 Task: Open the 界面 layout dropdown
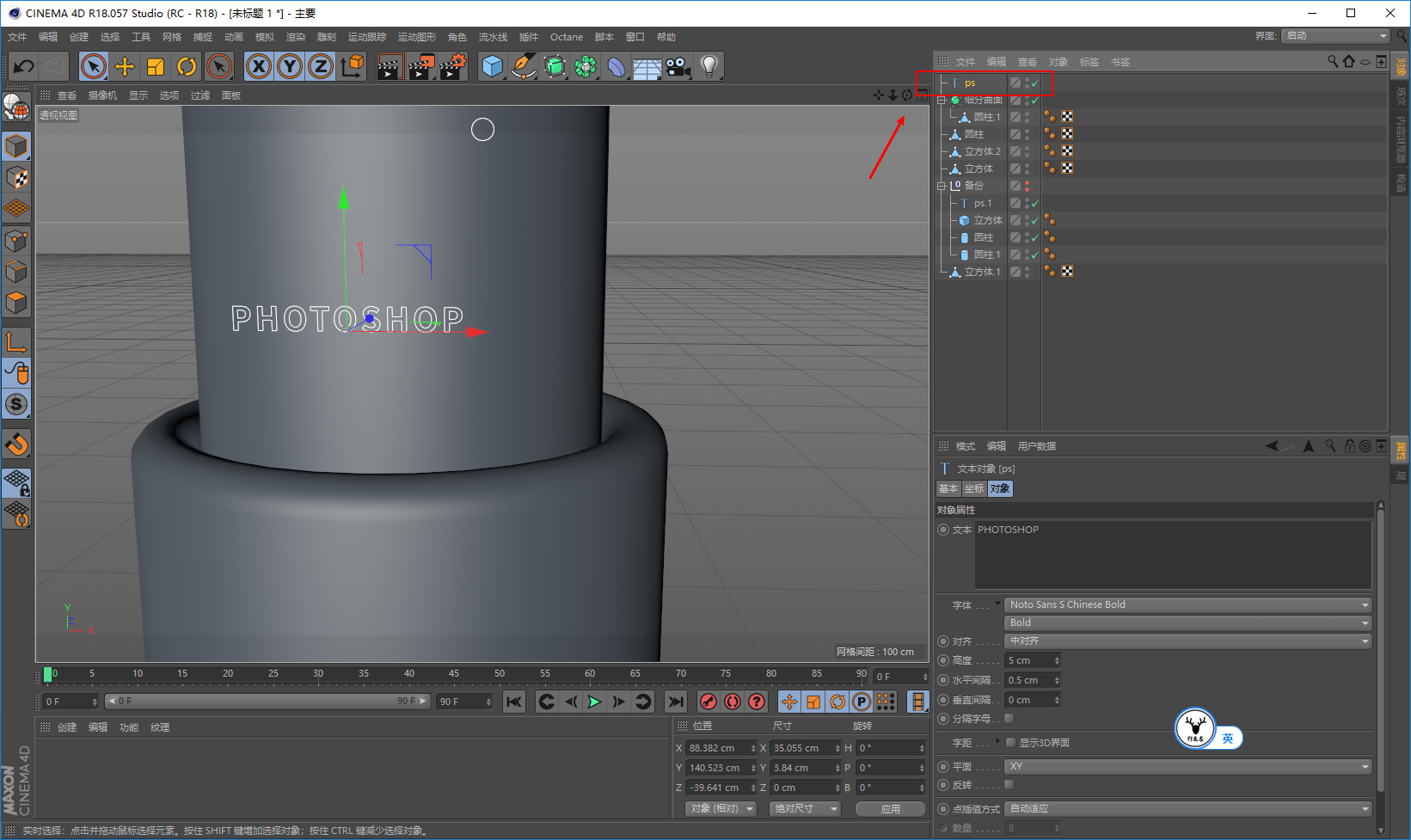[x=1334, y=36]
